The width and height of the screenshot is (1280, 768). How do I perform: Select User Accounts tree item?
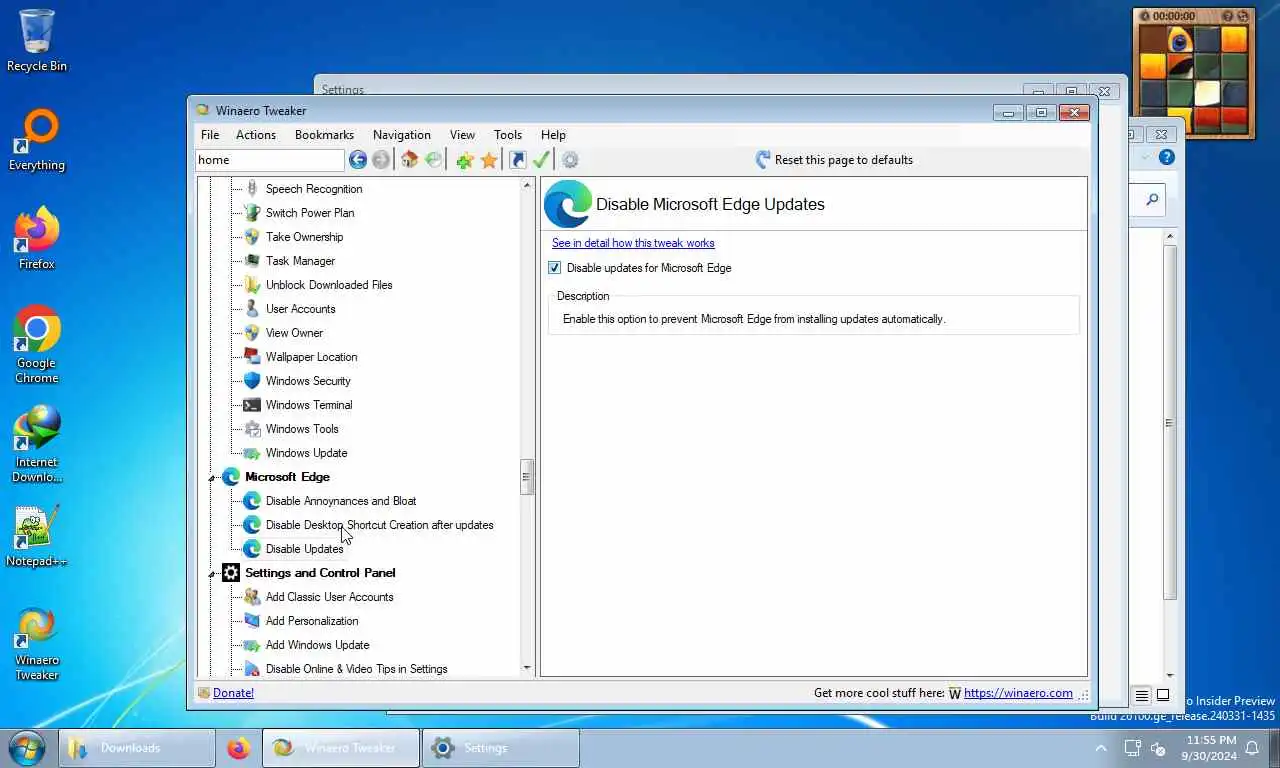pyautogui.click(x=300, y=309)
